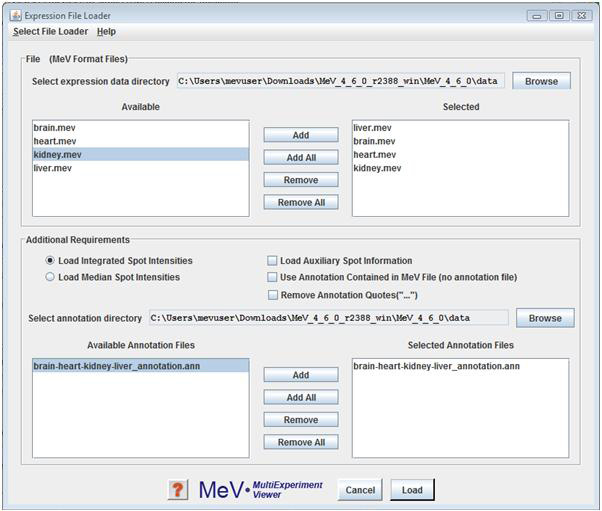The width and height of the screenshot is (602, 511).
Task: Enable Load Auxiliary Spot Information checkbox
Action: 273,261
